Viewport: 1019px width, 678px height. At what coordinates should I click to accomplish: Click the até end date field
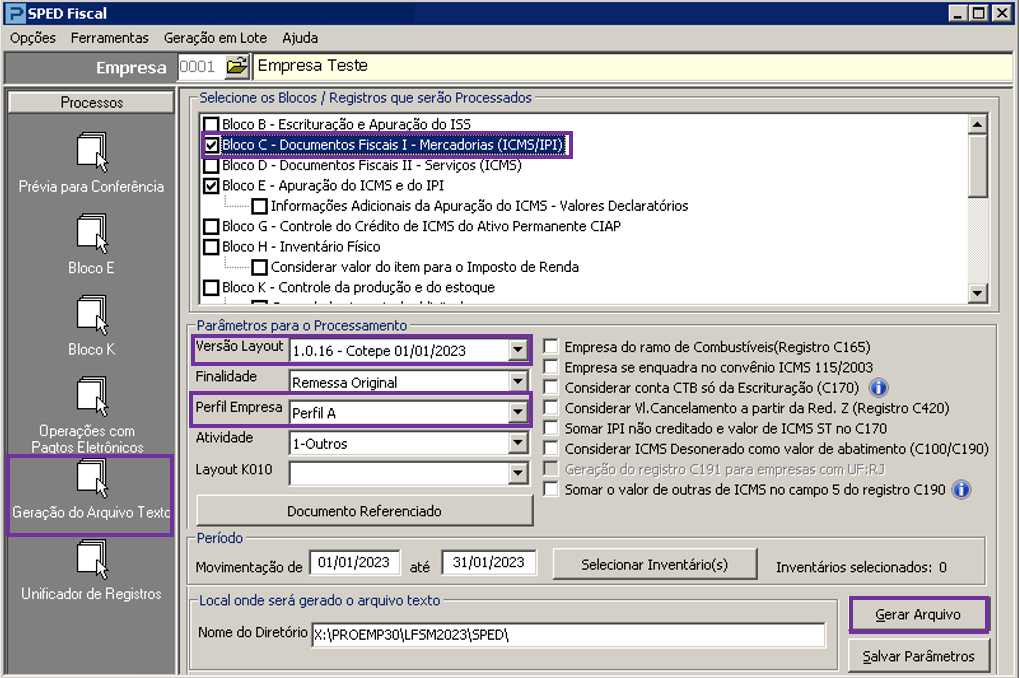coord(489,562)
